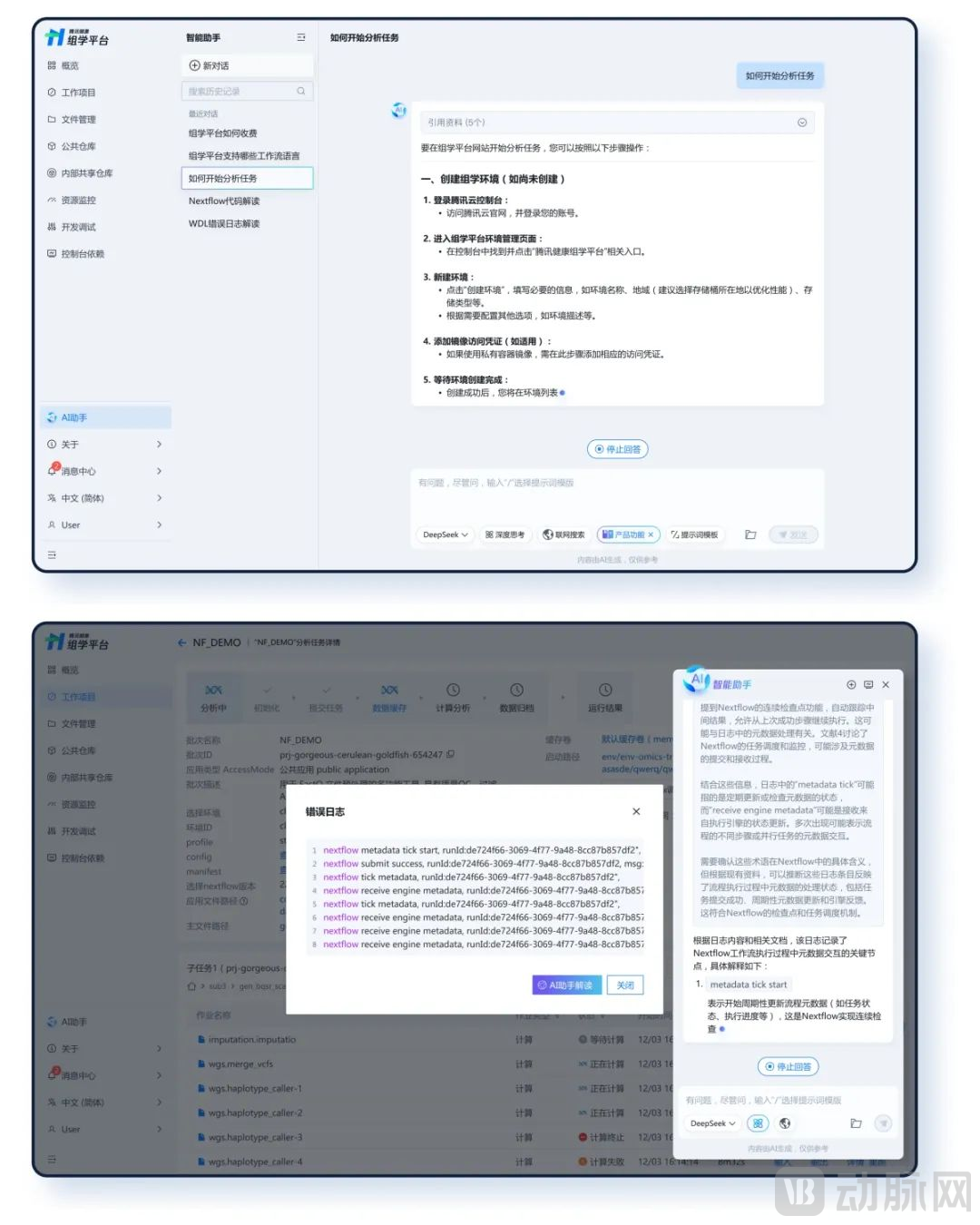The width and height of the screenshot is (980, 1225).
Task: Remove the 产品功能 chip via its x
Action: pos(651,534)
